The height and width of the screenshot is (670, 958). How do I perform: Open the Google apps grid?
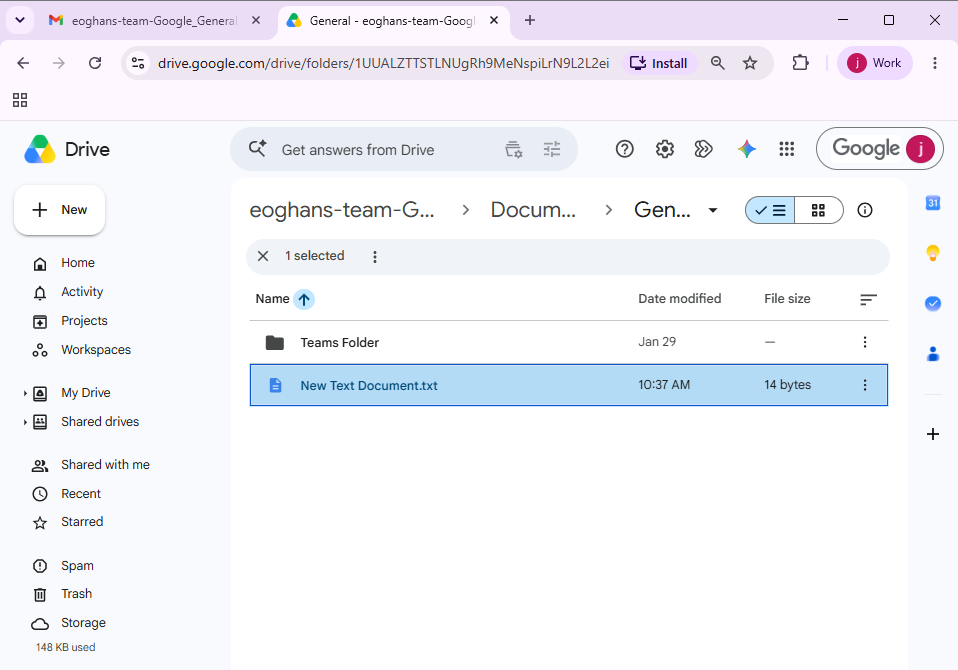point(787,149)
